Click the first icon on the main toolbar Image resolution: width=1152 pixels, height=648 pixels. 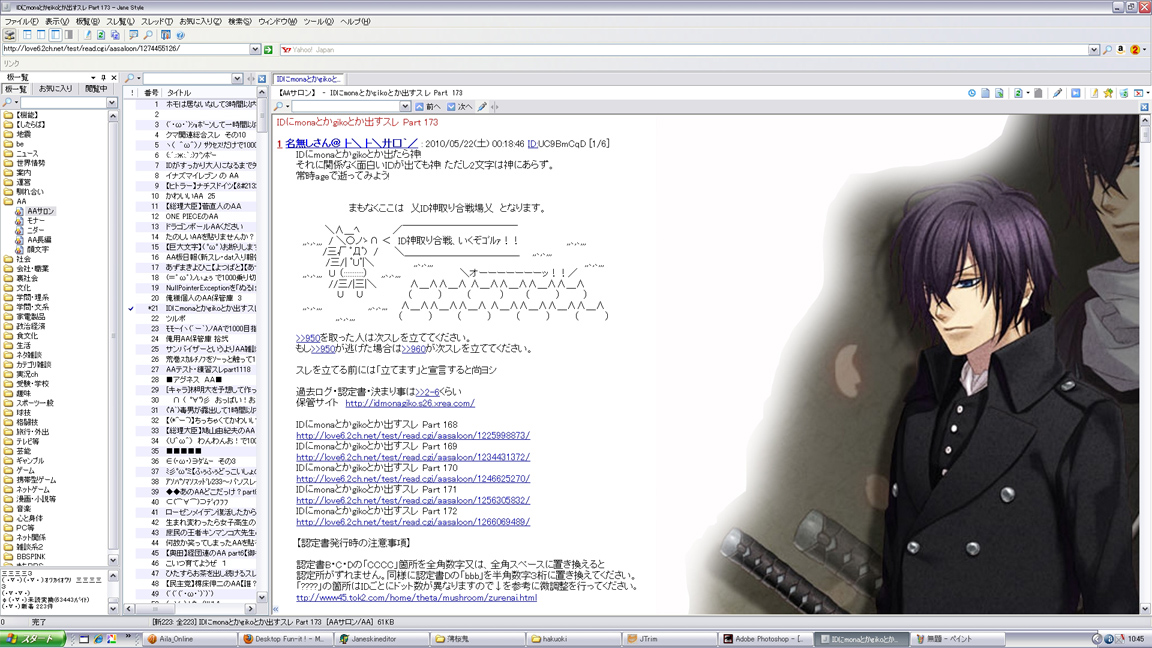[x=10, y=35]
